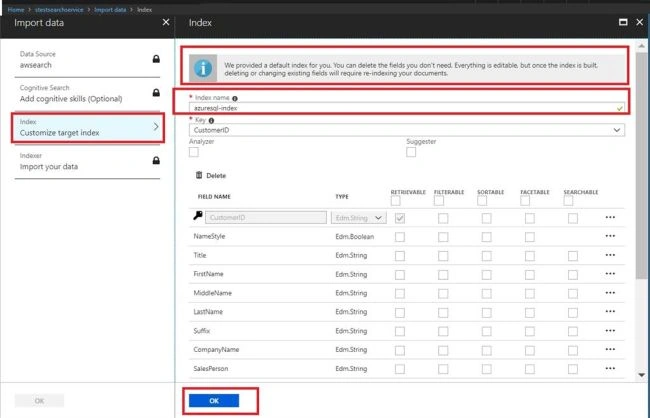Click the SalesPerson field name
The height and width of the screenshot is (418, 650).
(211, 368)
